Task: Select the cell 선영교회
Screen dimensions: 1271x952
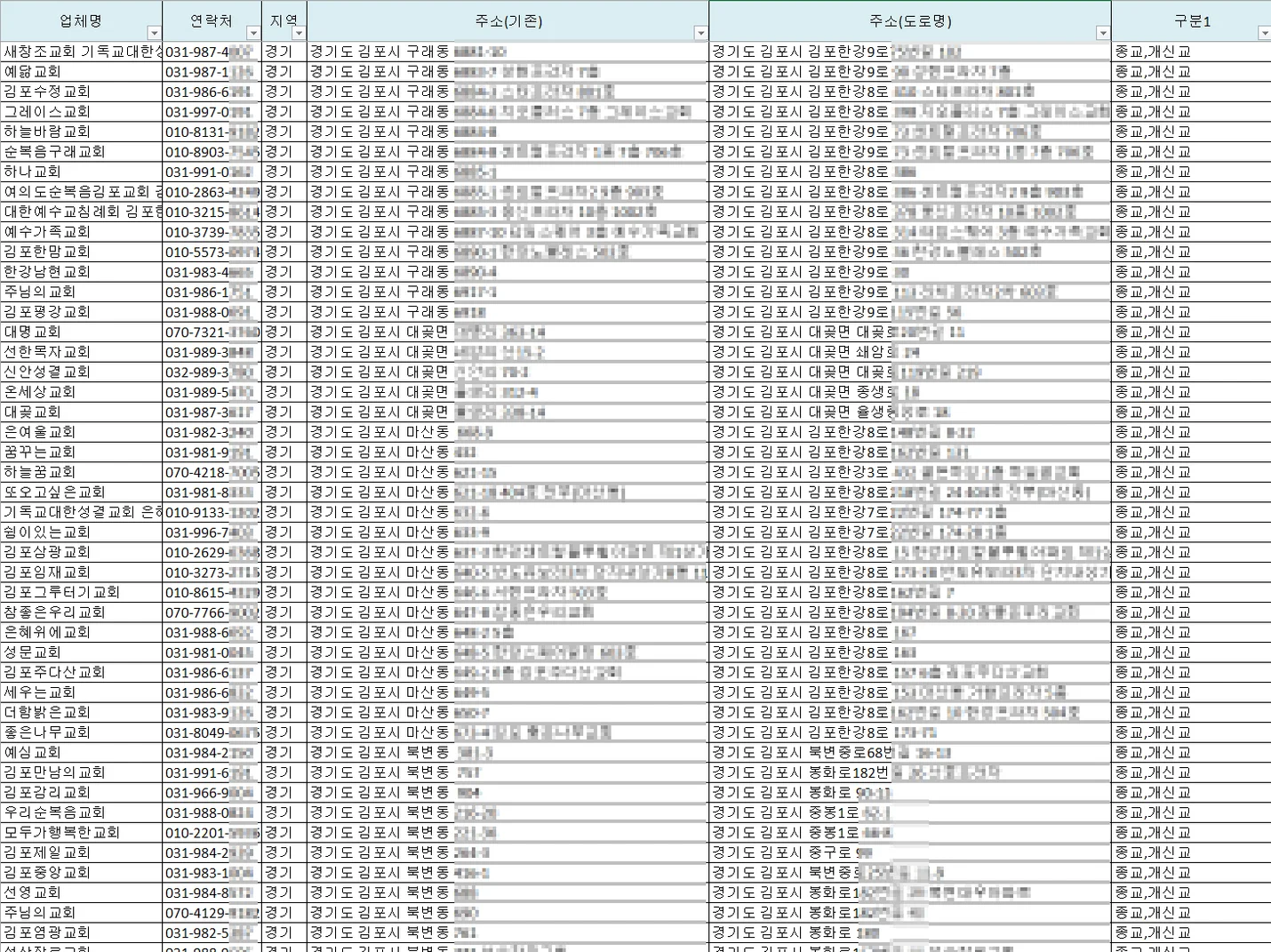Action: pyautogui.click(x=82, y=892)
